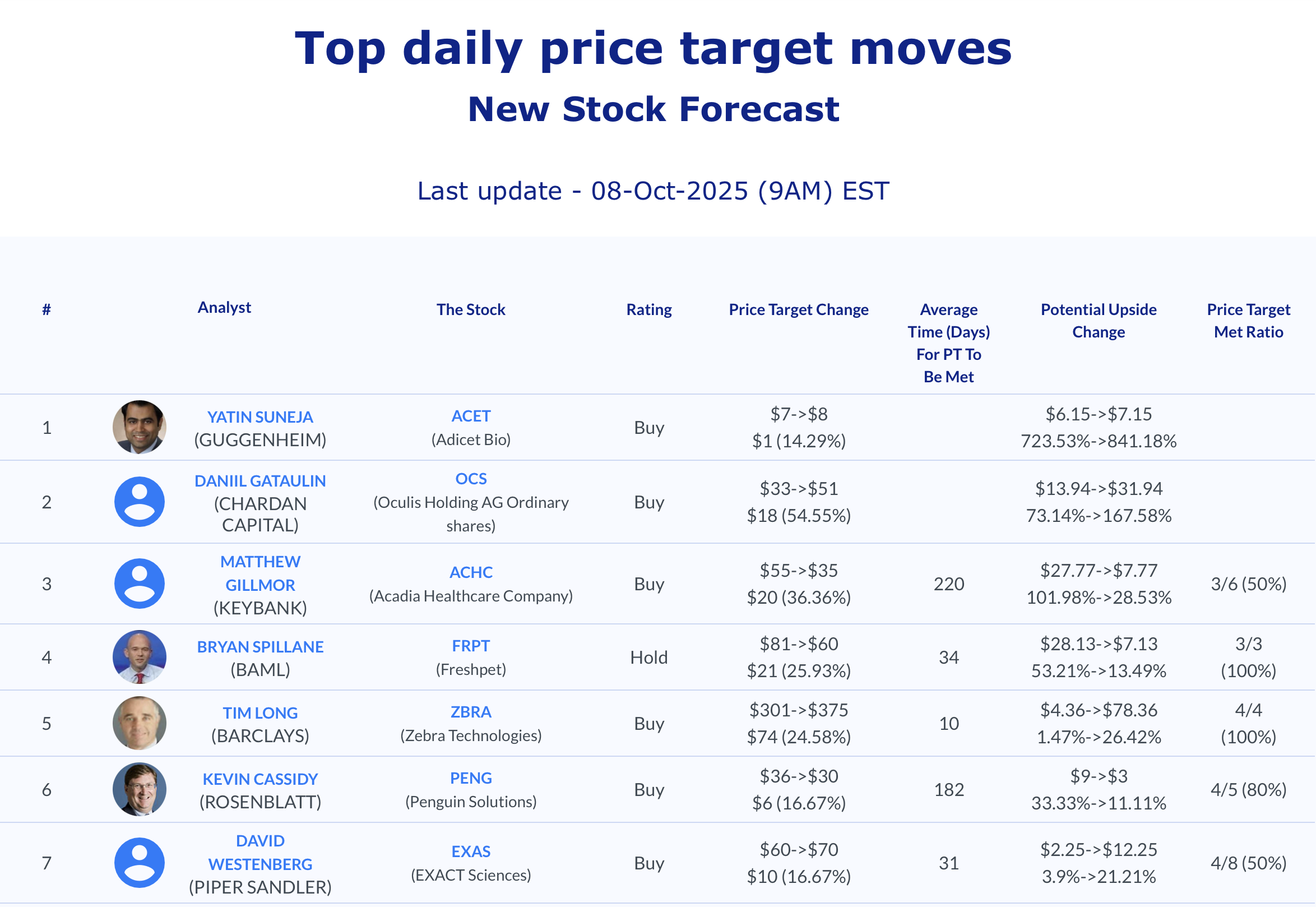
Task: Click Kevin Cassidy's profile photo
Action: (139, 789)
